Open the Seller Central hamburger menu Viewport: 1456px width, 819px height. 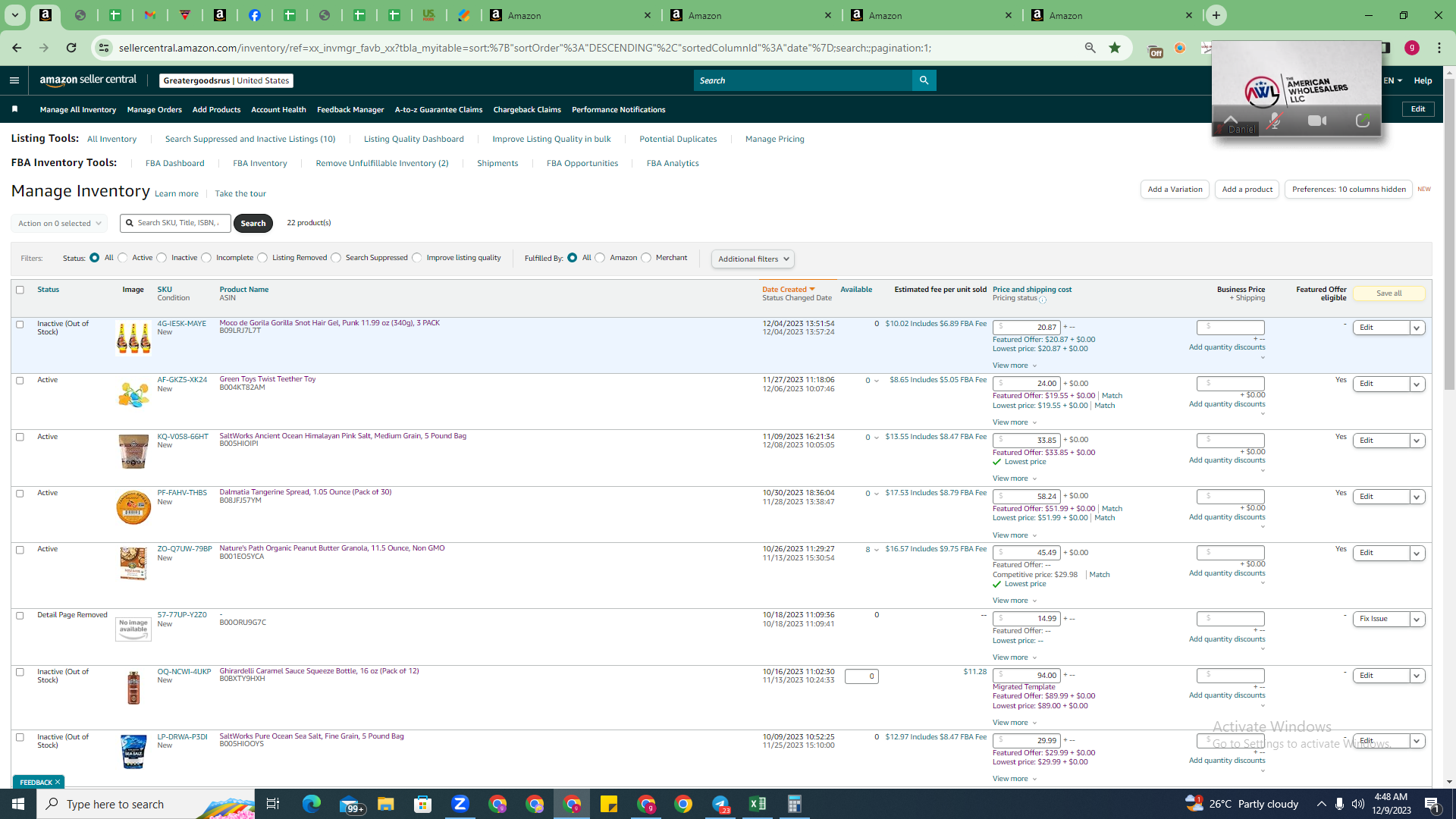point(14,80)
